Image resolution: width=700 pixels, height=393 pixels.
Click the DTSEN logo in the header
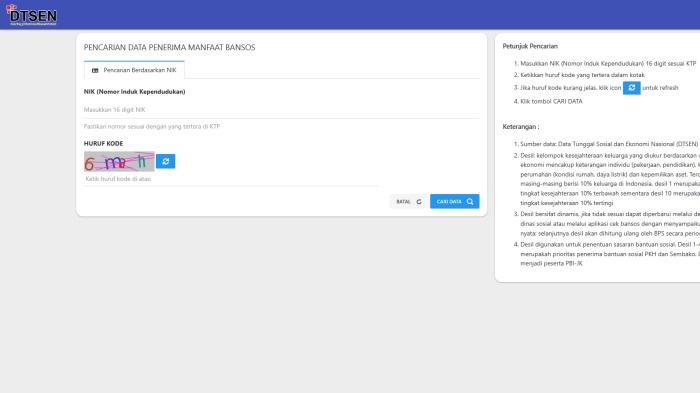click(31, 15)
